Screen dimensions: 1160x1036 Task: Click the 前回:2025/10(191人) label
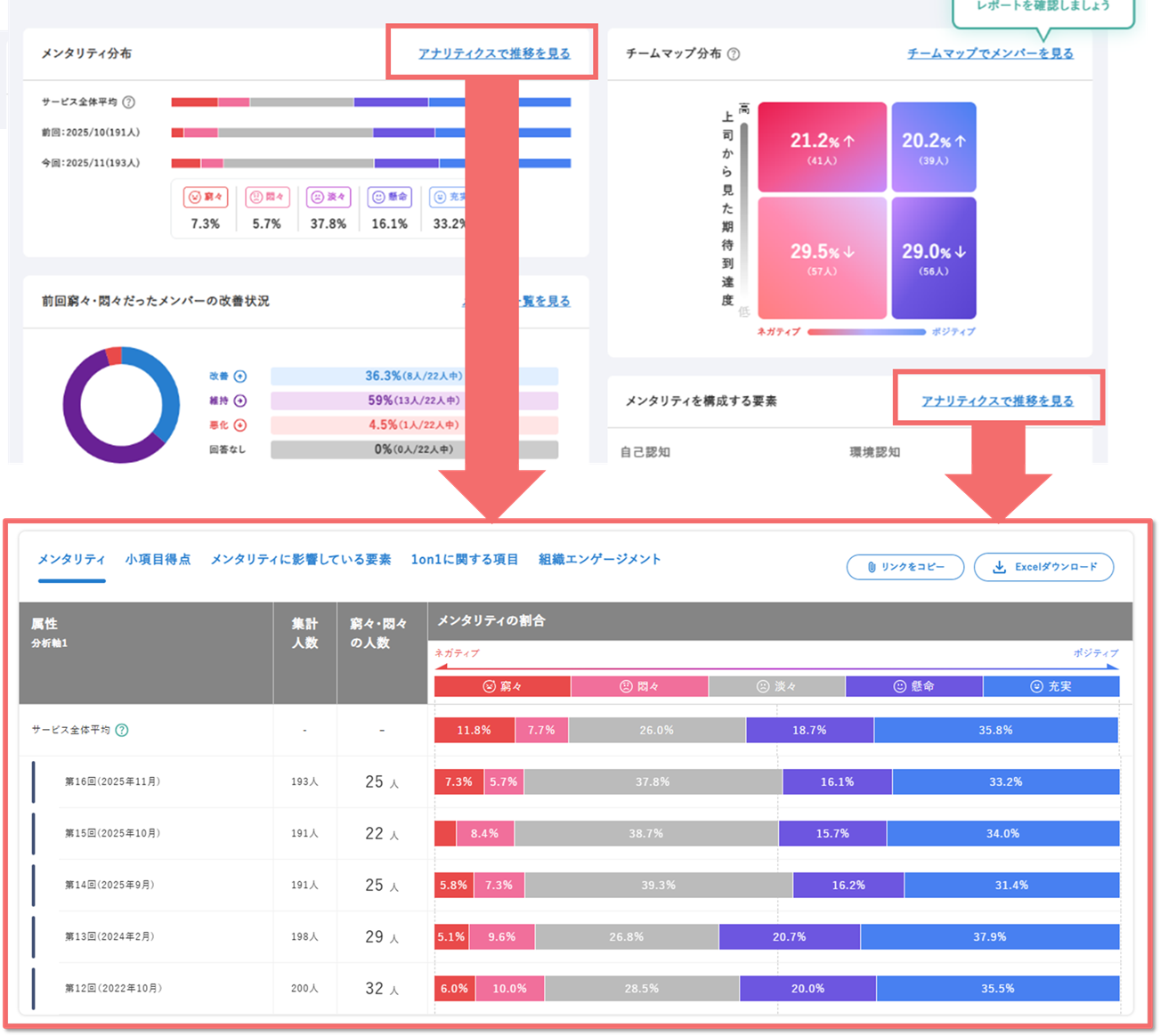(91, 133)
